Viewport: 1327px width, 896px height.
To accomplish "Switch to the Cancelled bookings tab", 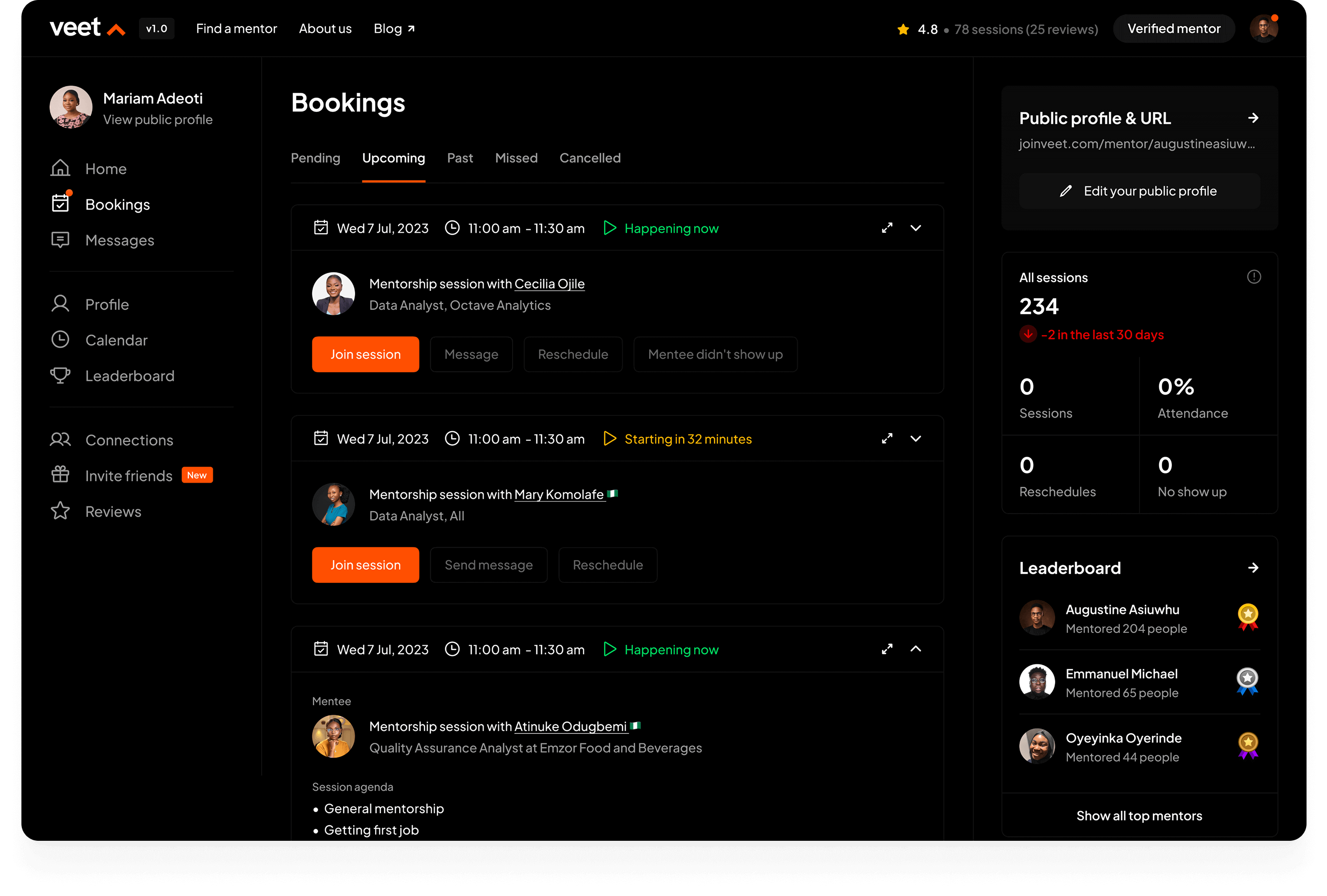I will pos(589,158).
